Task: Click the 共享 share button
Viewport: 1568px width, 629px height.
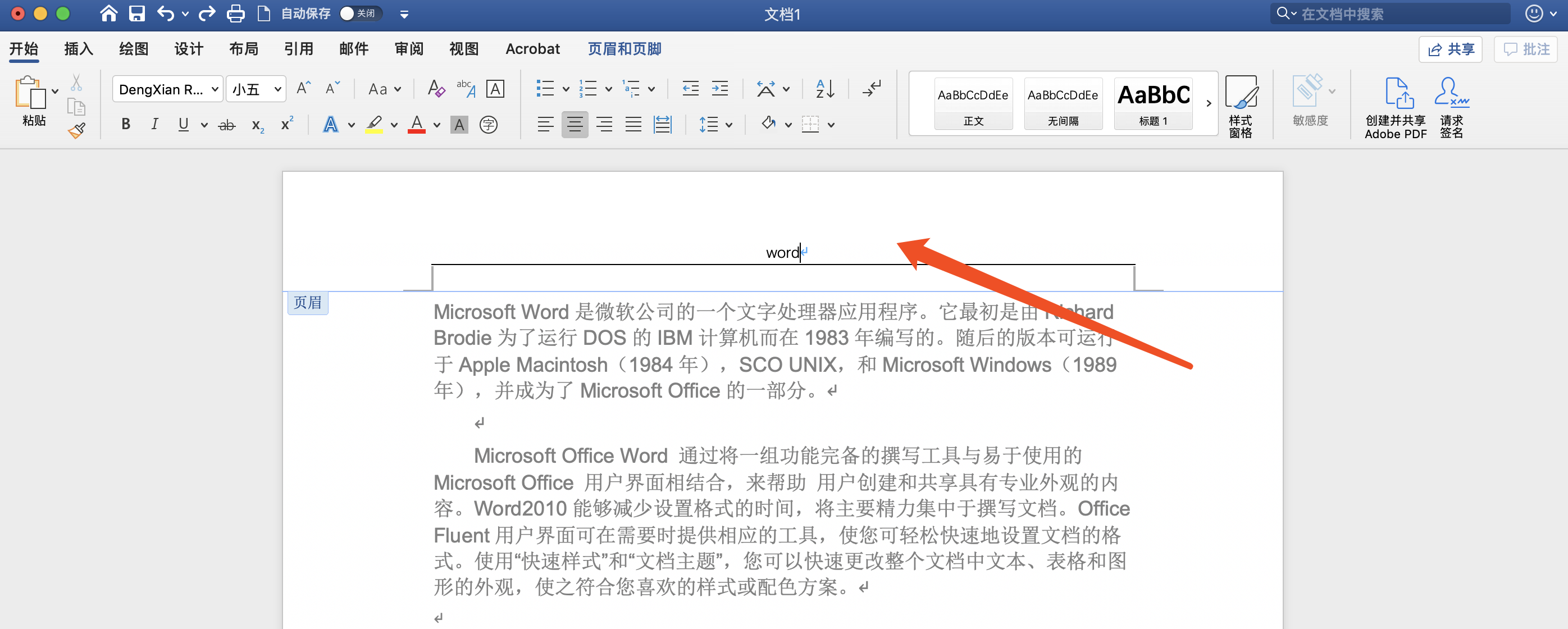Action: pos(1451,49)
